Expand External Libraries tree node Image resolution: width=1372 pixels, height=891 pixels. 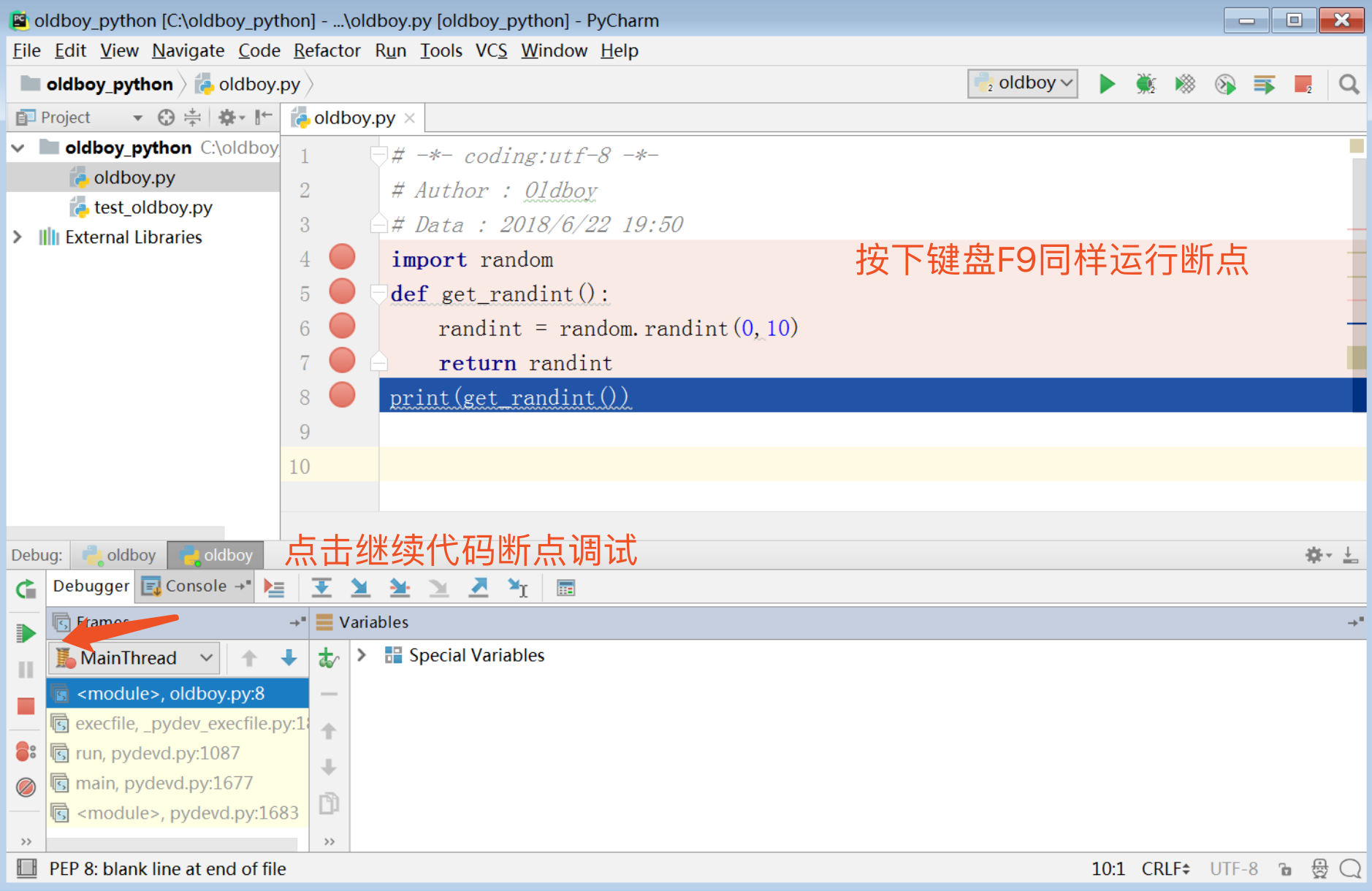pyautogui.click(x=18, y=237)
